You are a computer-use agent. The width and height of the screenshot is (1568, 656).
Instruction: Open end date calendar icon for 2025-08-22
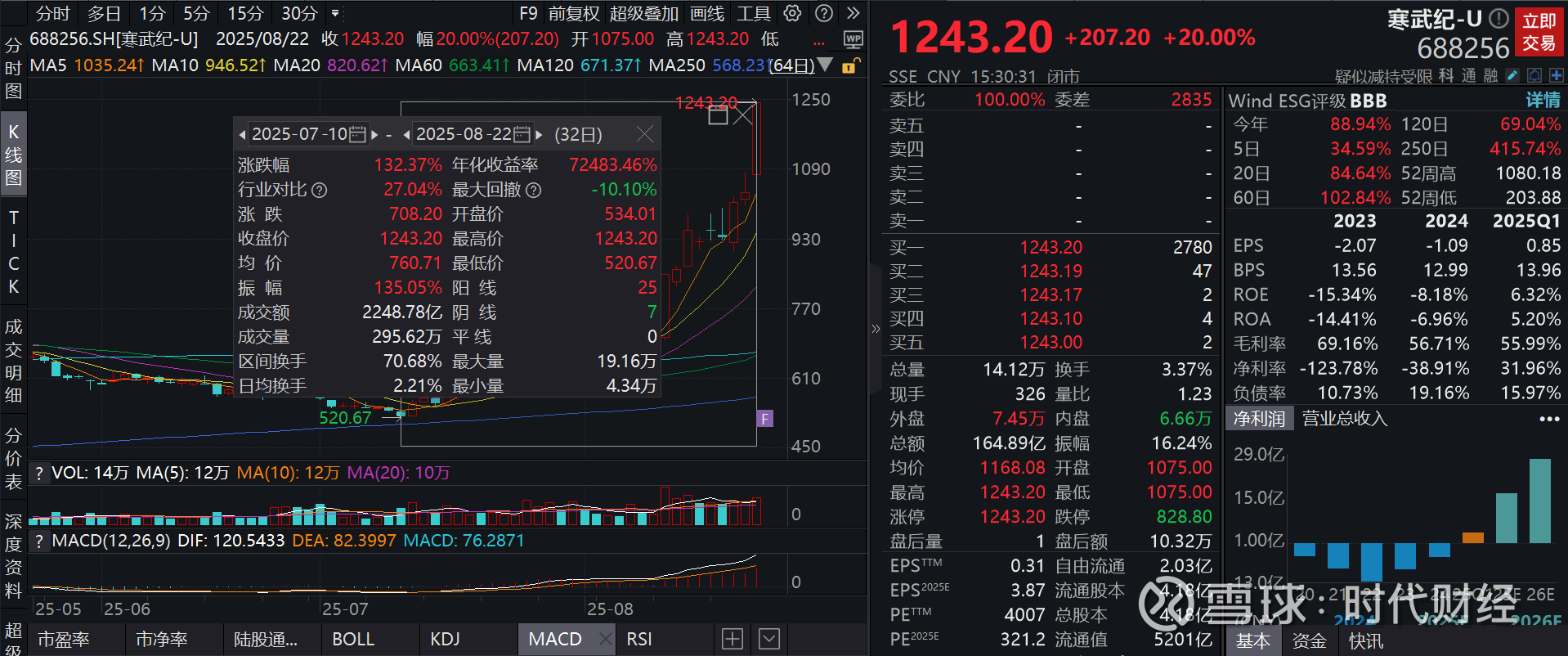(x=522, y=134)
